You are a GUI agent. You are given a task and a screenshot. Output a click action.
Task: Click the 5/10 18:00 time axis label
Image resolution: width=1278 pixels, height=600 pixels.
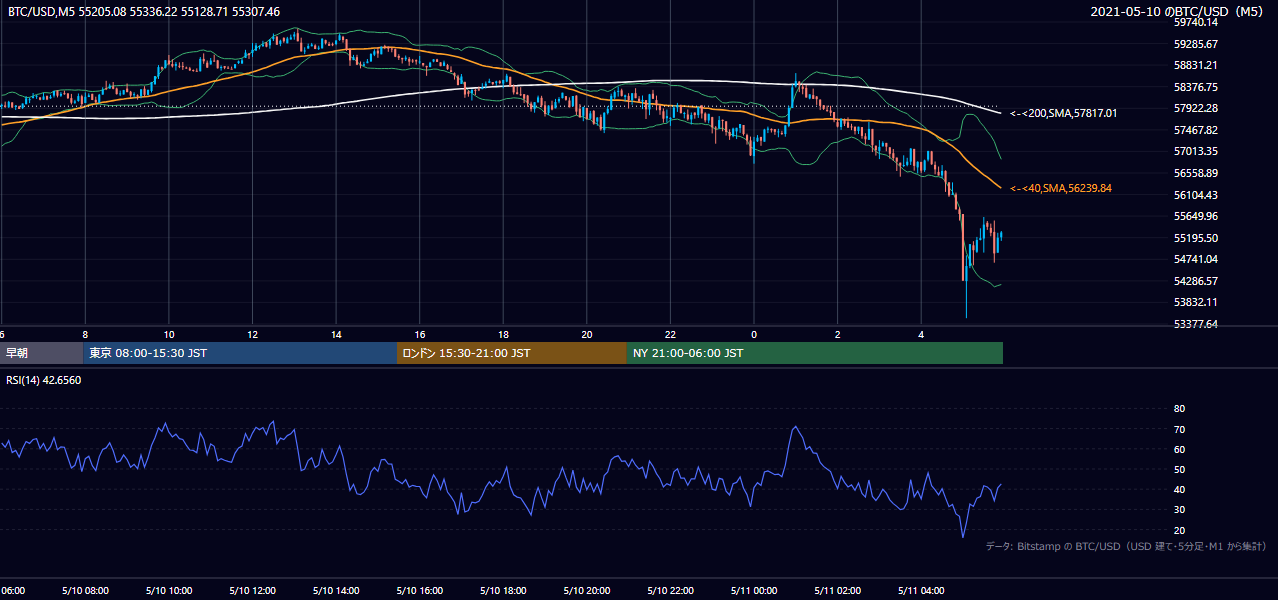[502, 591]
